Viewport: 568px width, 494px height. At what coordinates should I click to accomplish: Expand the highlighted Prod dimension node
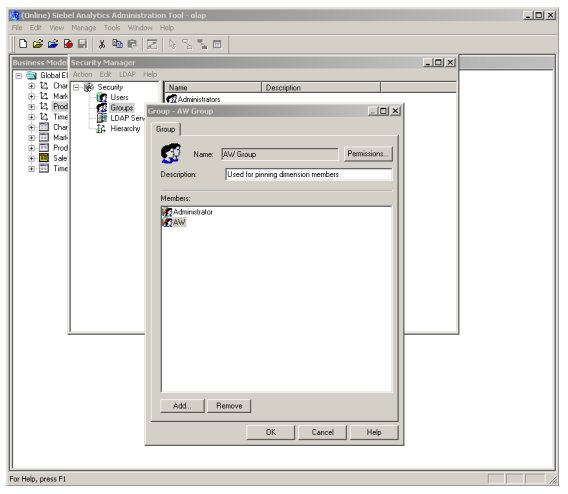point(32,106)
